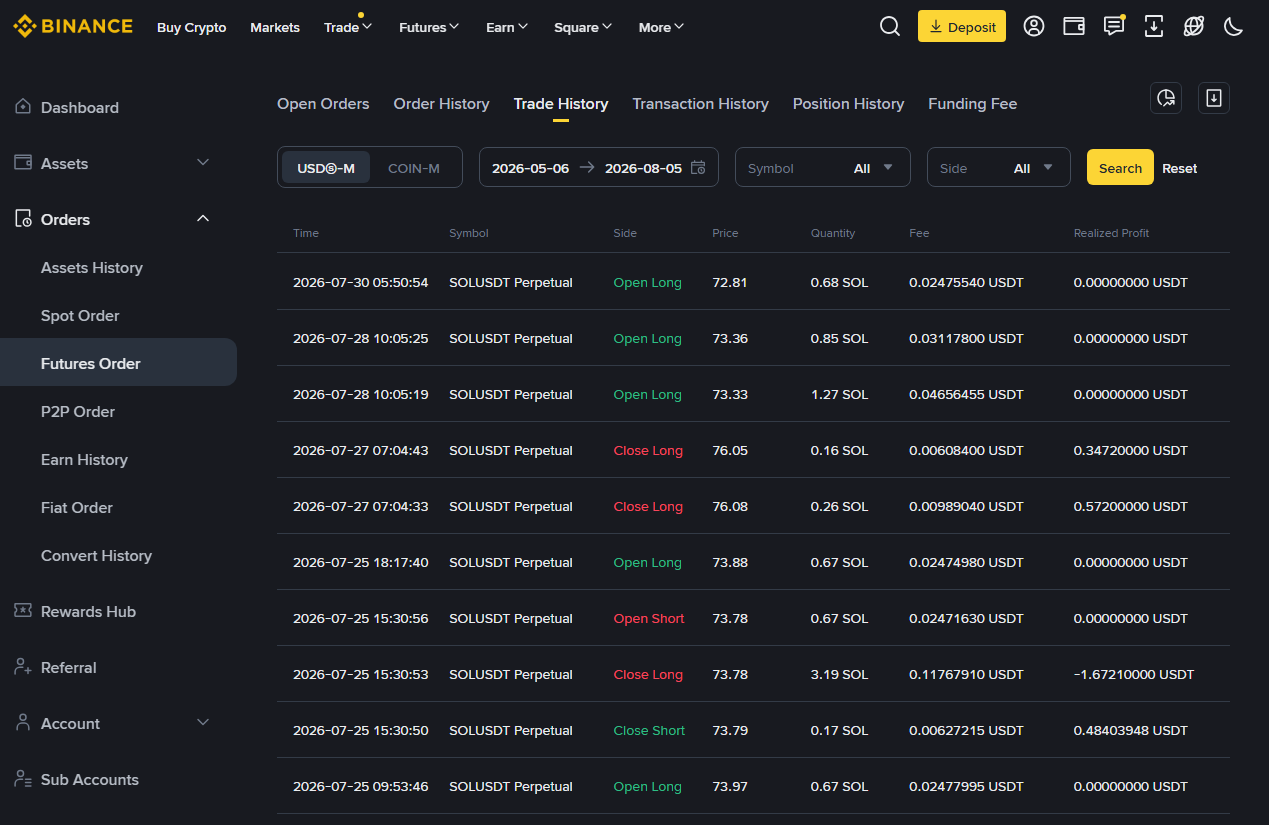Click the Account person icon in sidebar
Image resolution: width=1269 pixels, height=825 pixels.
point(23,723)
